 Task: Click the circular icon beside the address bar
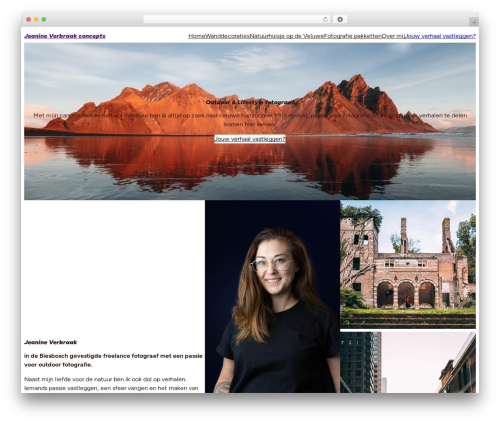pos(340,19)
